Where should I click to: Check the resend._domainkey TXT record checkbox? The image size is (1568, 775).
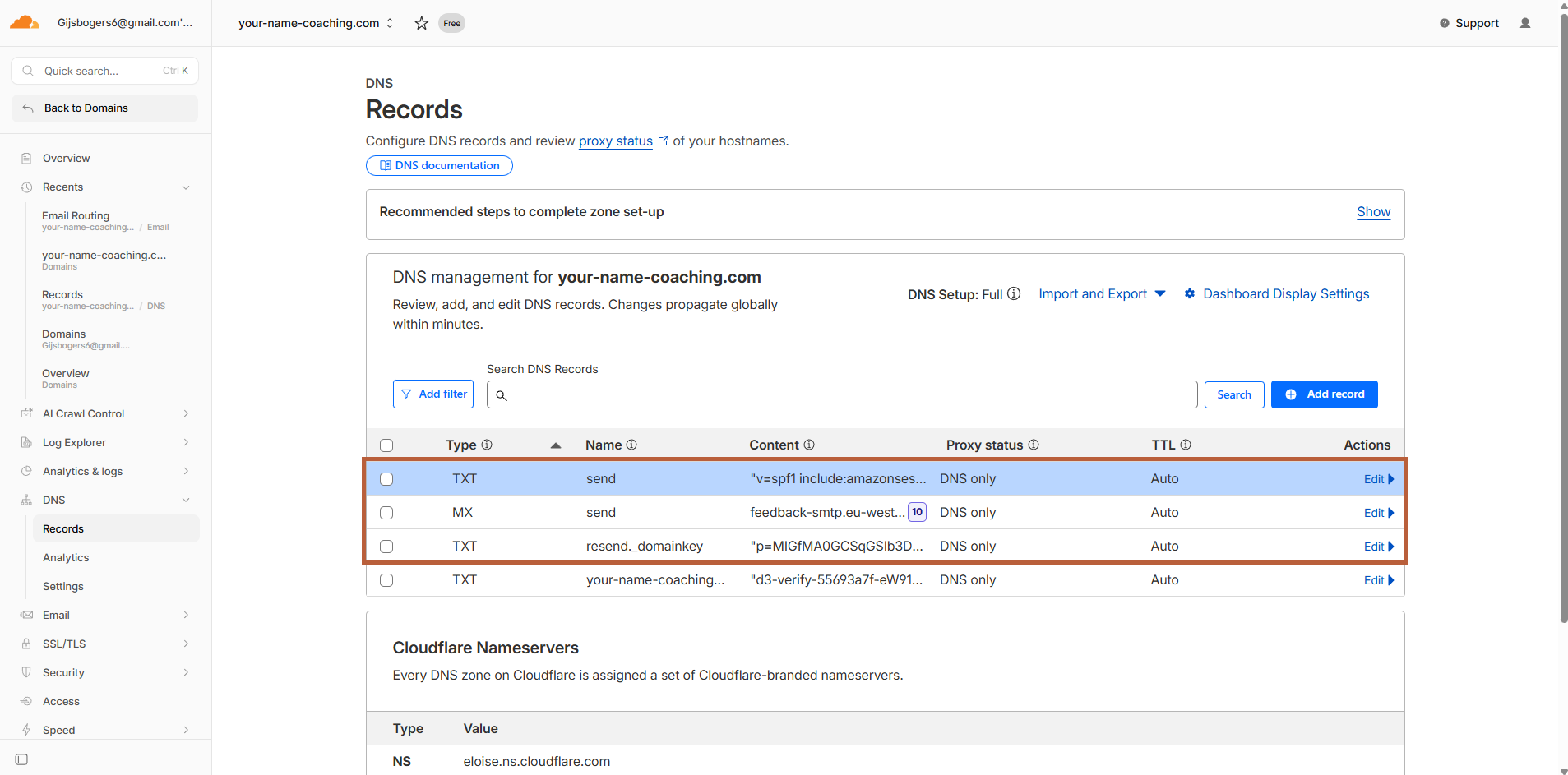click(x=386, y=546)
